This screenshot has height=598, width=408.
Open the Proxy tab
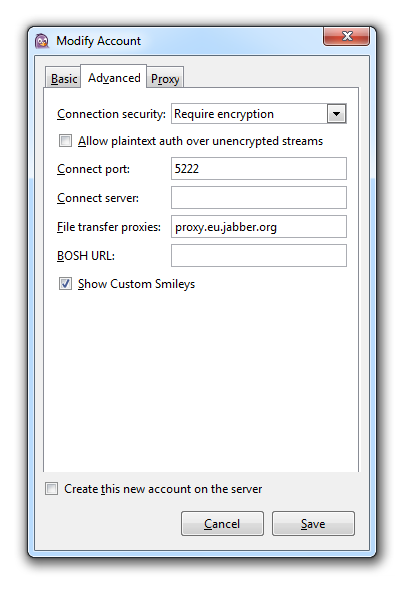tap(165, 79)
